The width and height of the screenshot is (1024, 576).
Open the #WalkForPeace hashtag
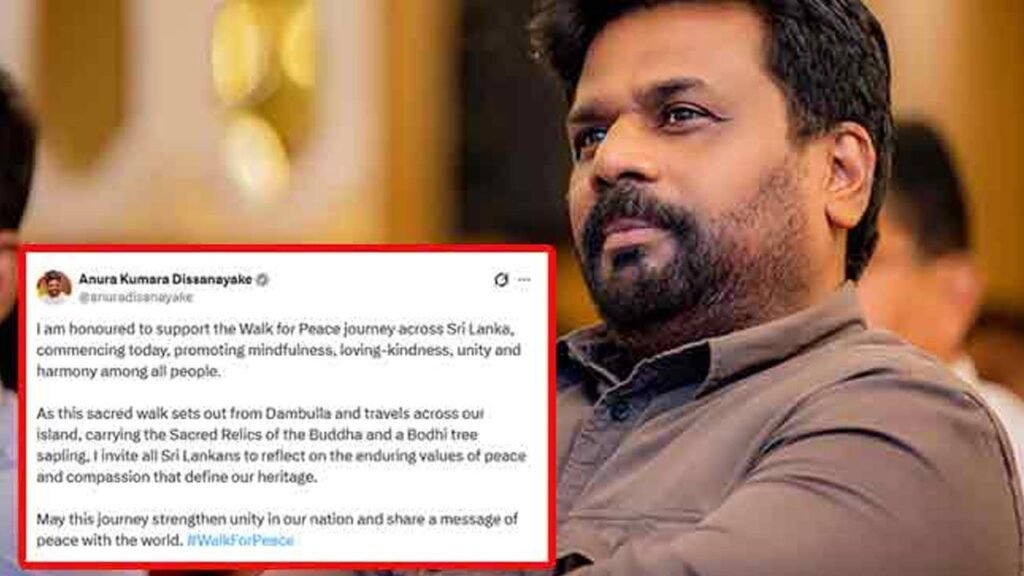tap(240, 541)
